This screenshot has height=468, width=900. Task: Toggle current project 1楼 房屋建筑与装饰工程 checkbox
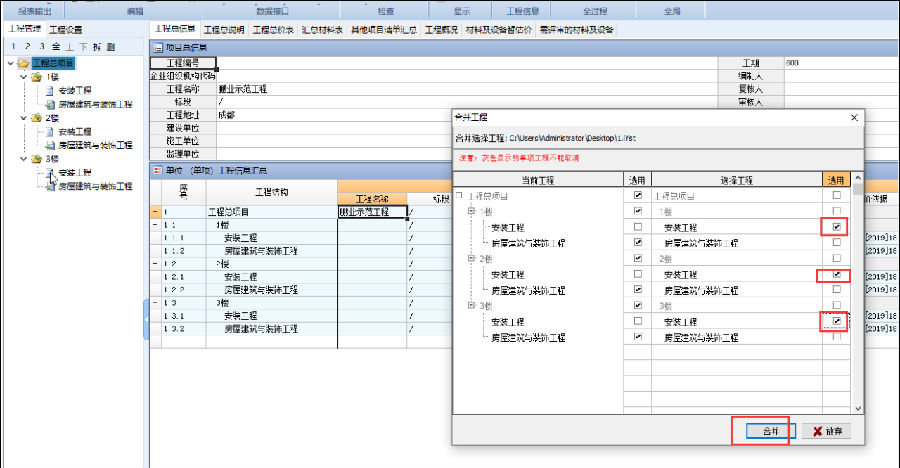[x=638, y=243]
